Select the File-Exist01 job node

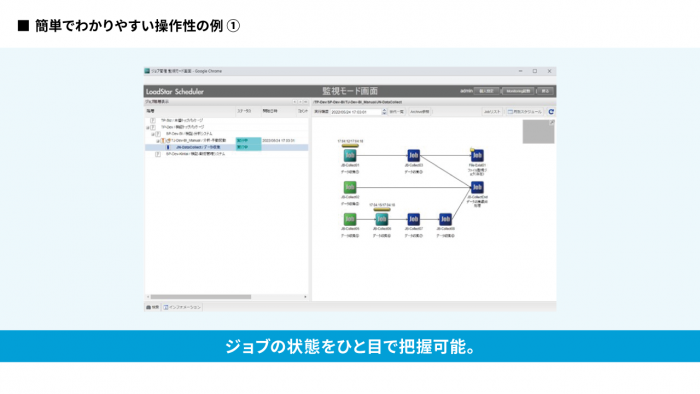point(477,155)
